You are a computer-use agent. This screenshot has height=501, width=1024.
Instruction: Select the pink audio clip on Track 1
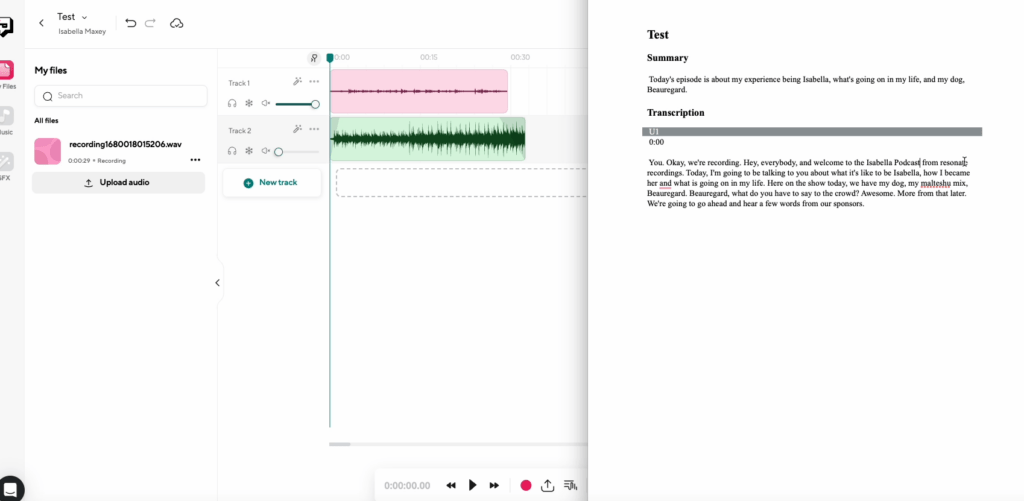click(419, 91)
